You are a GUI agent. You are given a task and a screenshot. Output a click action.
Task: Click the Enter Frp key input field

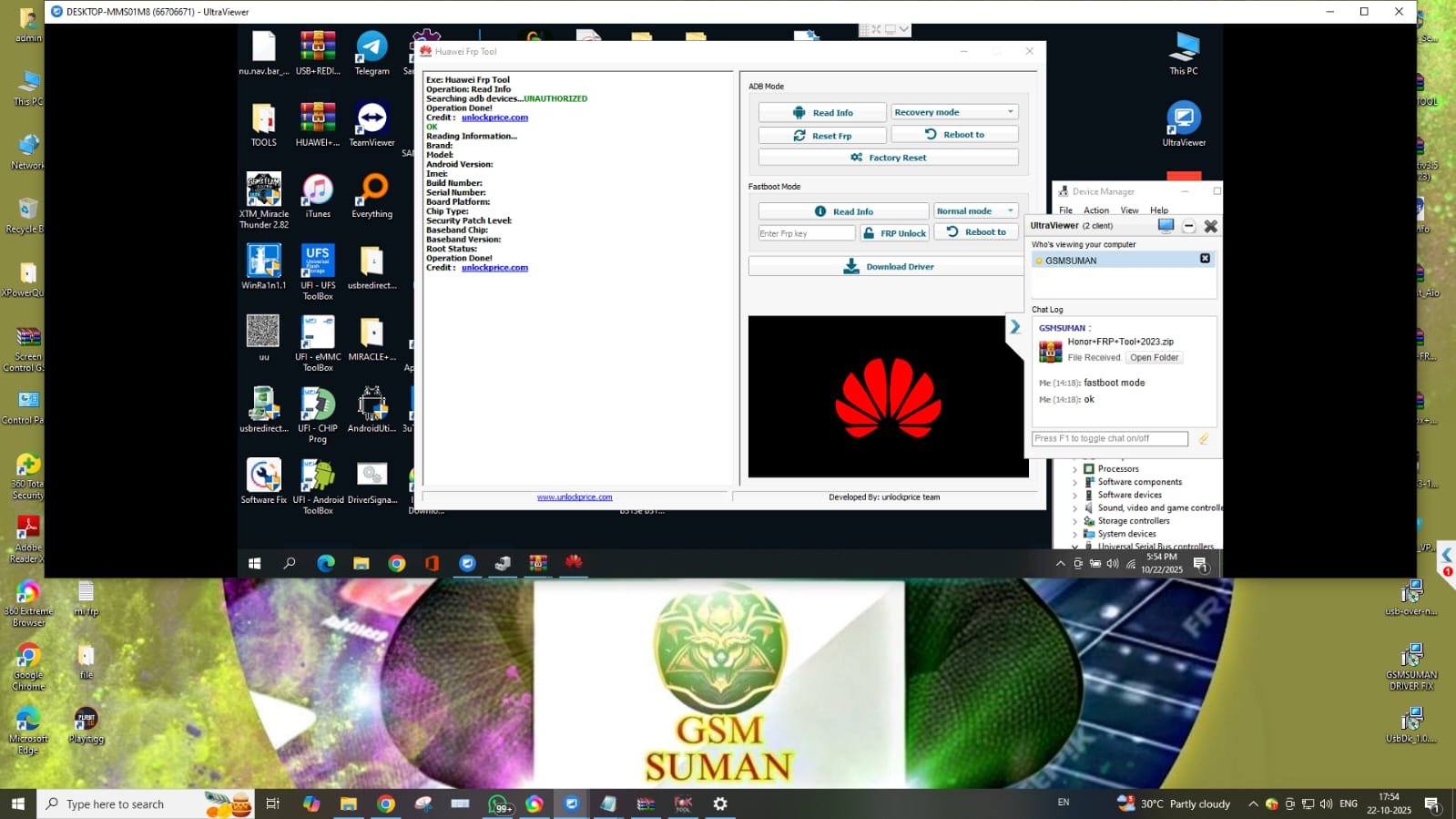tap(806, 234)
